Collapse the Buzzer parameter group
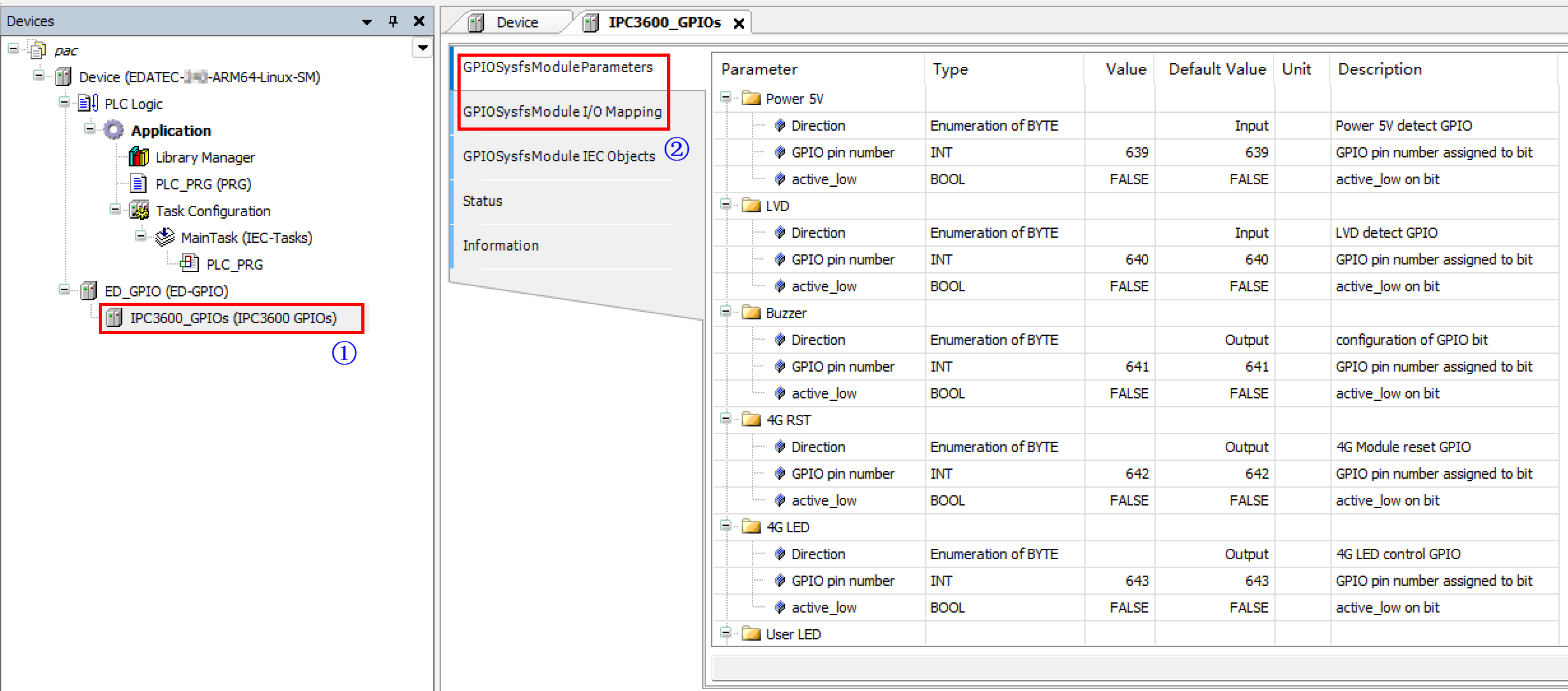1568x691 pixels. tap(725, 312)
